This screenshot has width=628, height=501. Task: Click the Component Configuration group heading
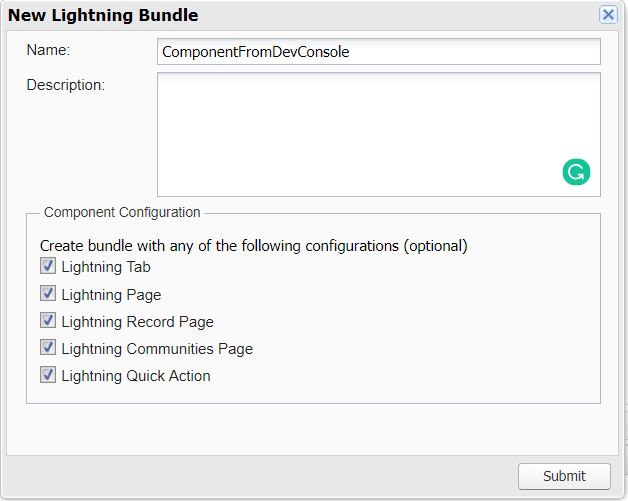click(x=122, y=212)
